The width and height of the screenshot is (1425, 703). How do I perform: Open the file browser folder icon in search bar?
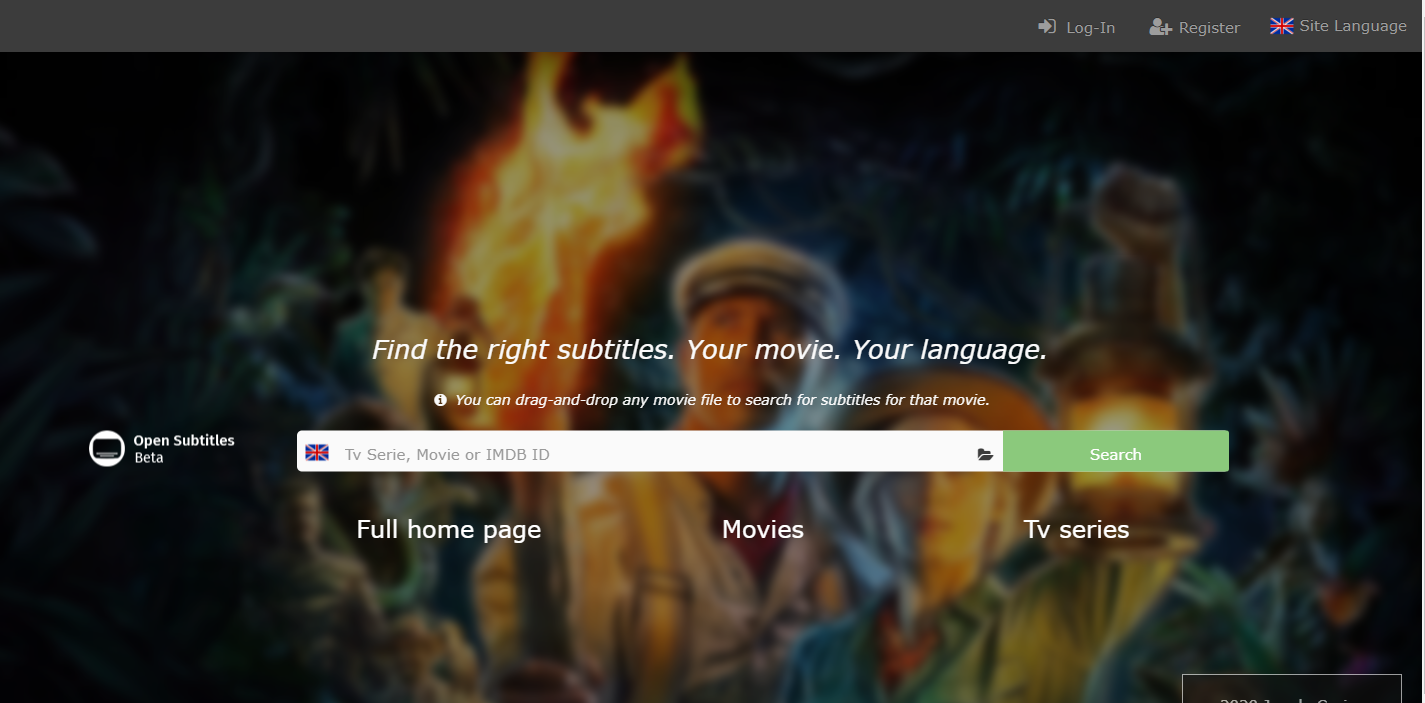[x=985, y=452]
